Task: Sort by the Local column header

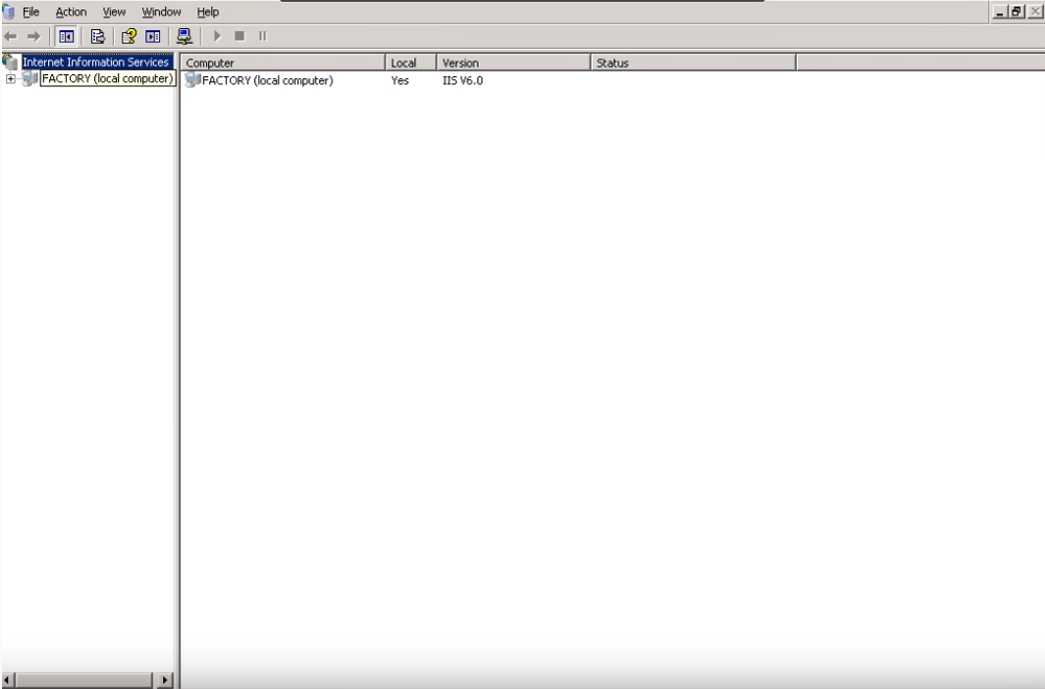Action: tap(411, 63)
